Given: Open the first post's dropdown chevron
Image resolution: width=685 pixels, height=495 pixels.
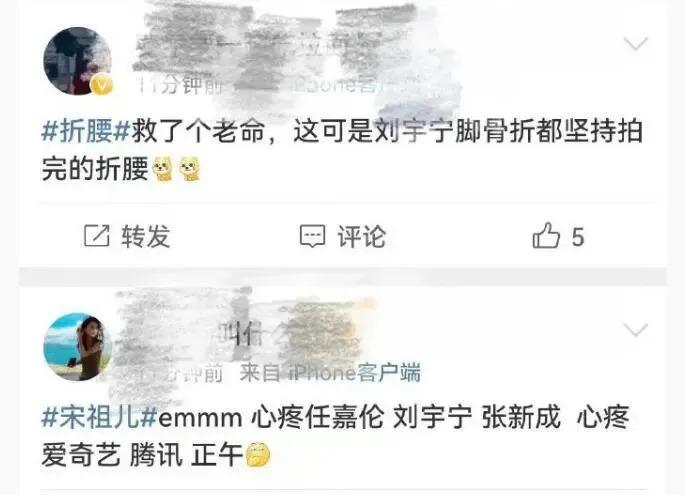Looking at the screenshot, I should (636, 43).
